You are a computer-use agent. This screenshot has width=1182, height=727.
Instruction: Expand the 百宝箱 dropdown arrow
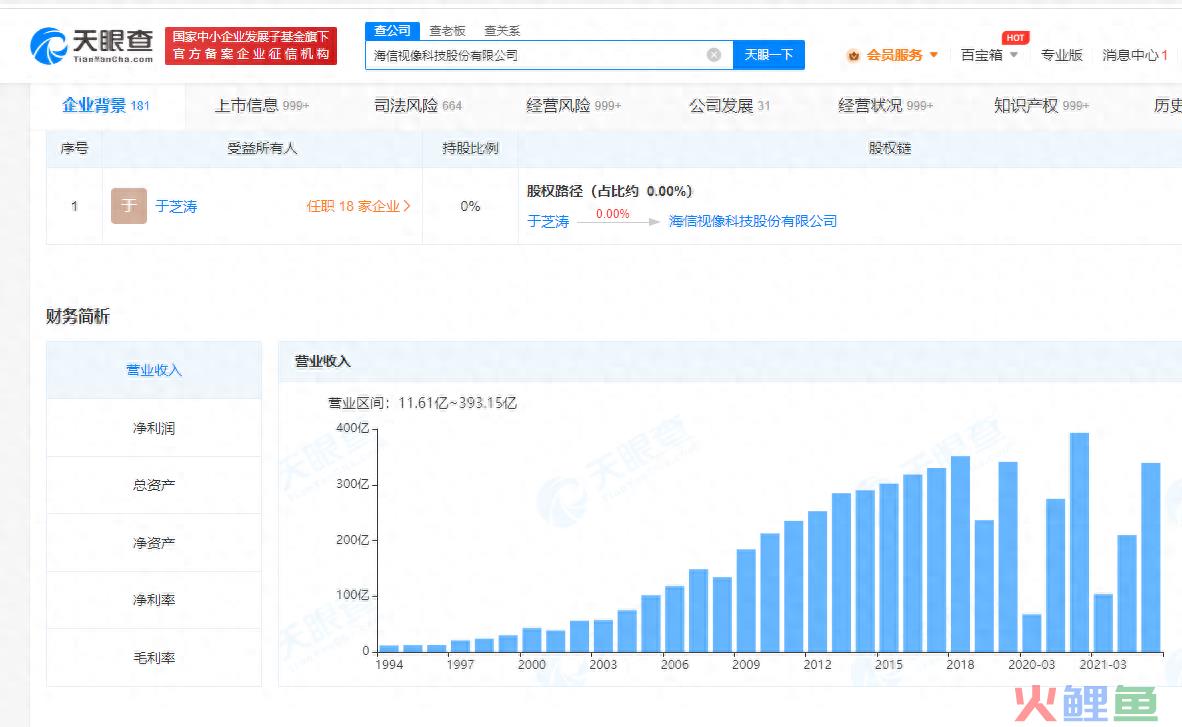click(x=1014, y=55)
